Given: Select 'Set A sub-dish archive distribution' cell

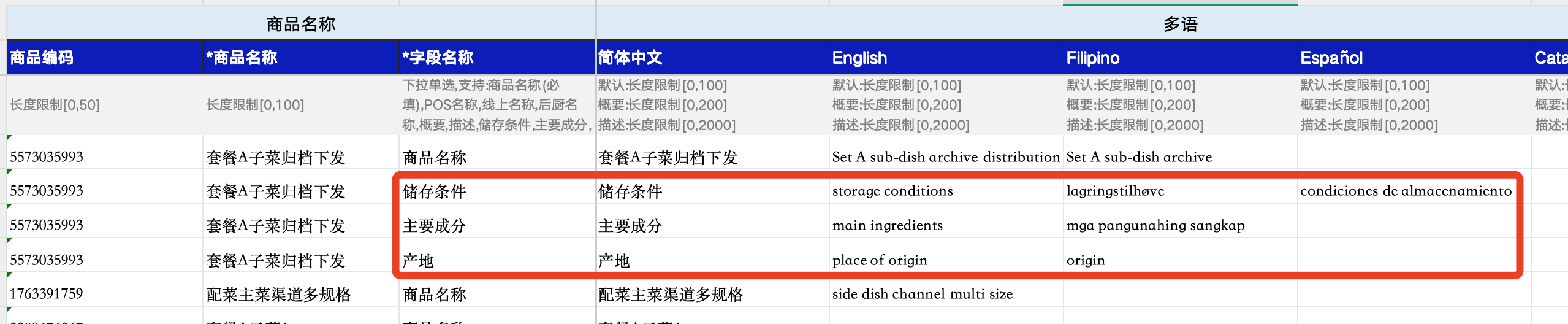Looking at the screenshot, I should click(x=945, y=157).
